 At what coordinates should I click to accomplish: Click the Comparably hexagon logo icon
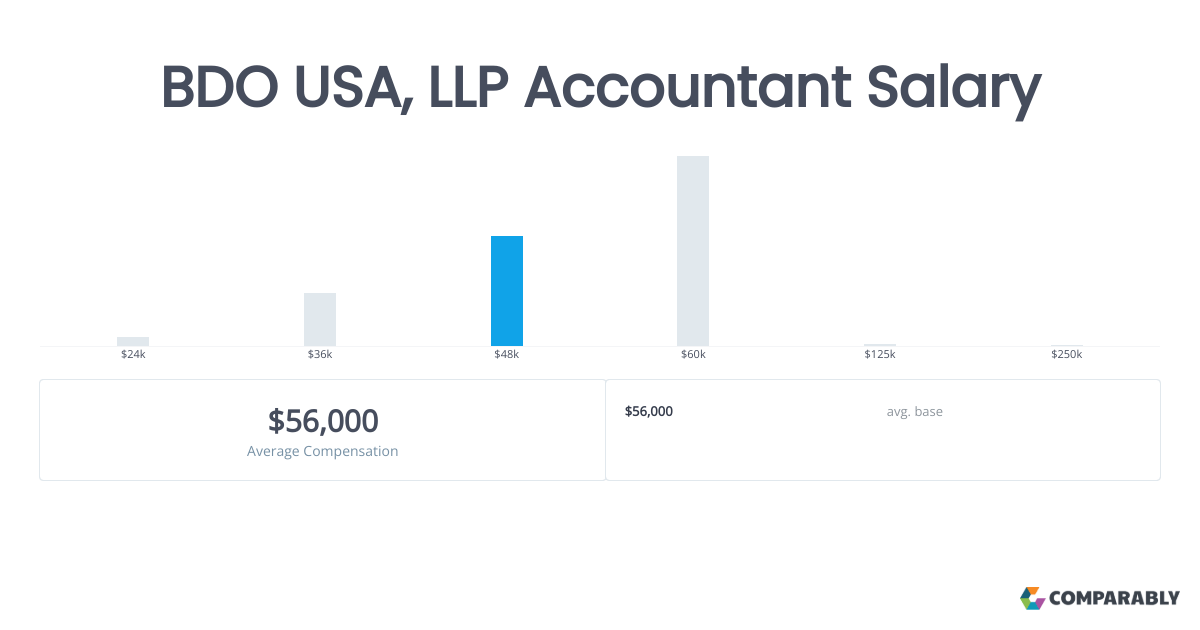(1032, 598)
